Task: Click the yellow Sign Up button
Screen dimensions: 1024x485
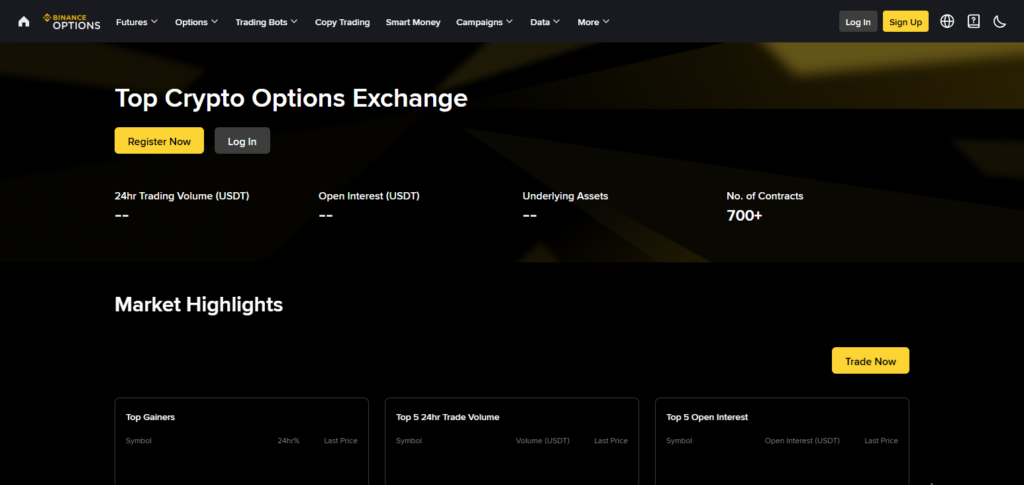Action: click(906, 22)
